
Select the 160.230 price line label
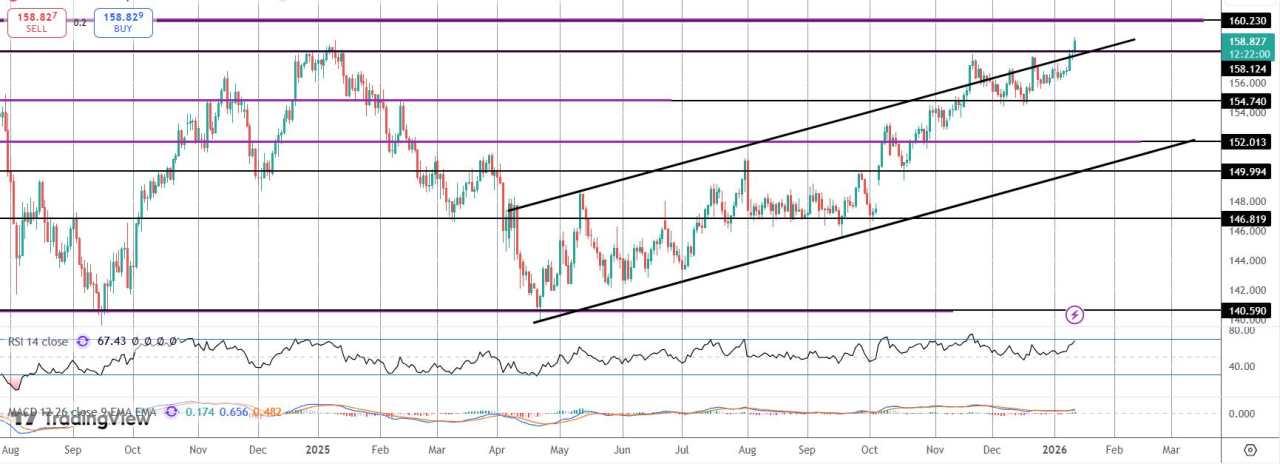[x=1247, y=20]
